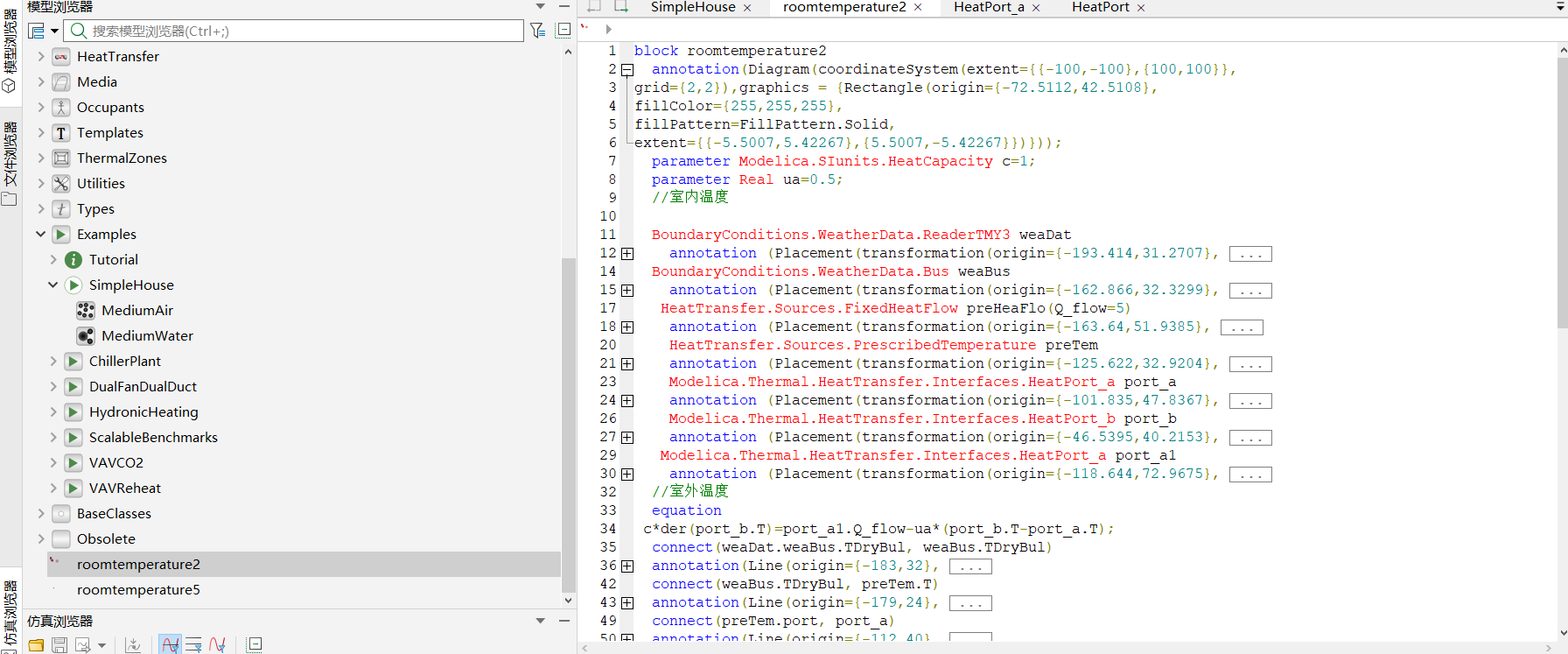
Task: Select roomtemperature5 in the tree
Action: 138,590
